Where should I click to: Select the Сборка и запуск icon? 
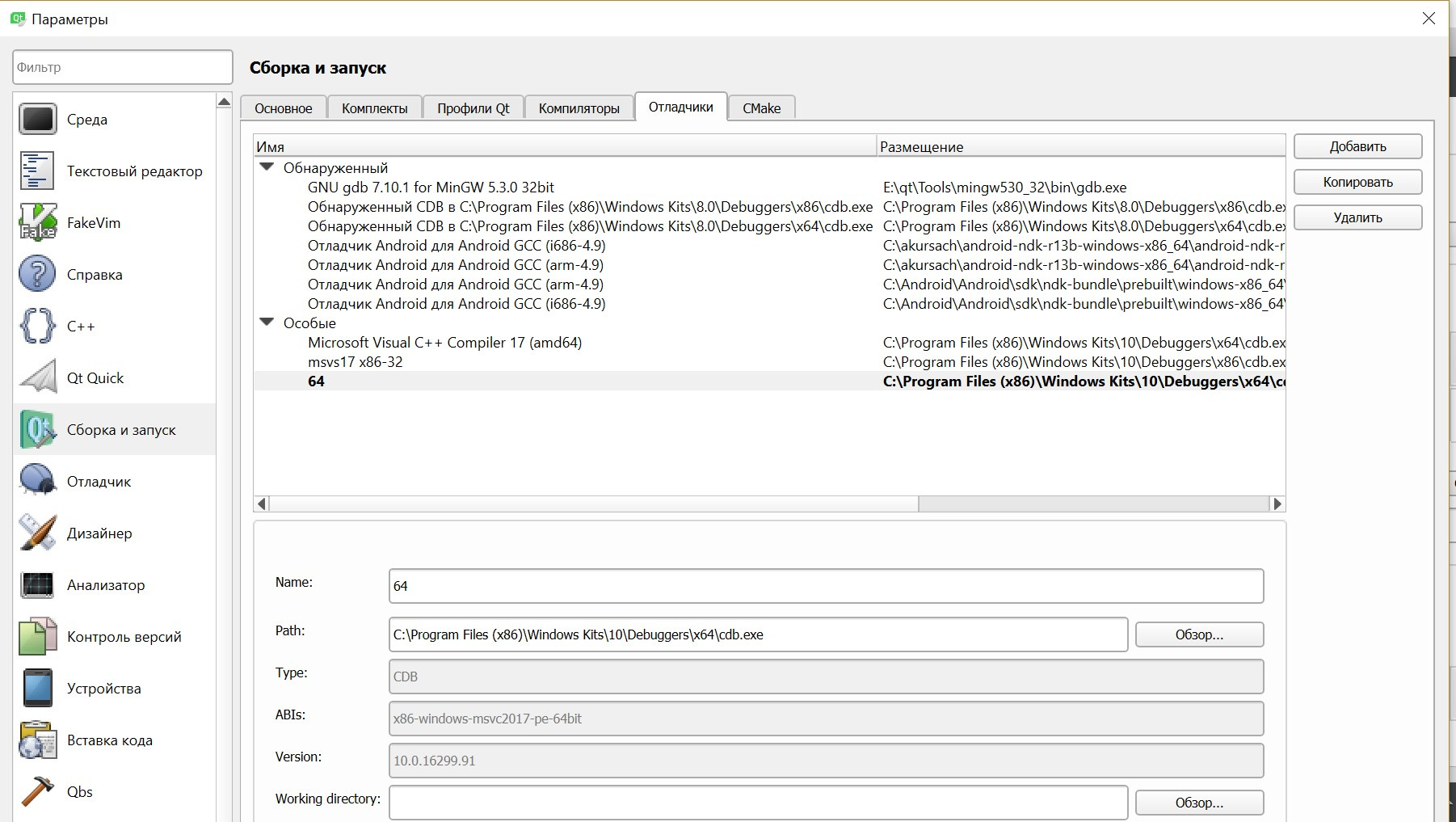38,430
